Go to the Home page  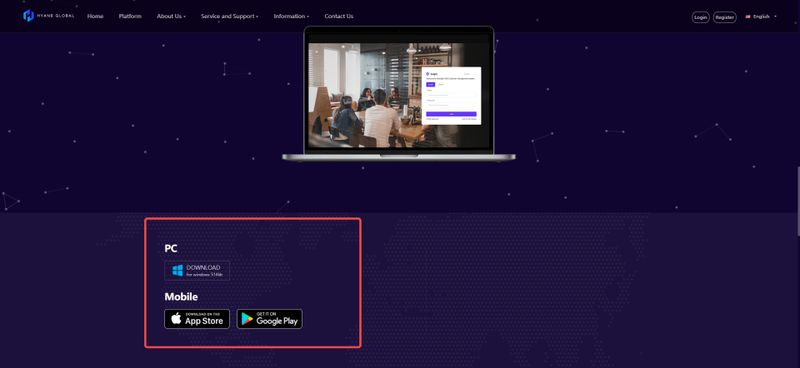(95, 16)
